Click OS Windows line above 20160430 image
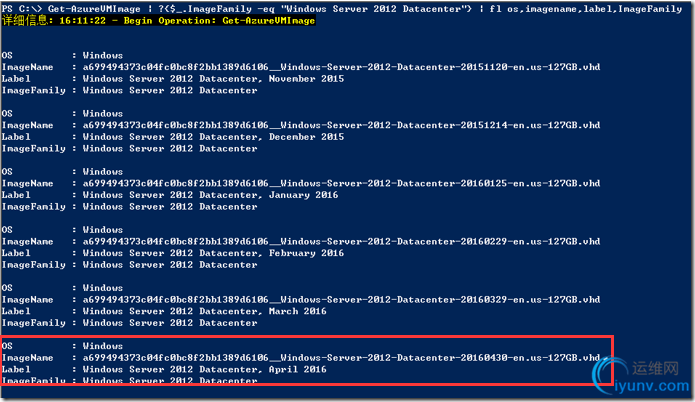This screenshot has width=695, height=402. tap(62, 346)
